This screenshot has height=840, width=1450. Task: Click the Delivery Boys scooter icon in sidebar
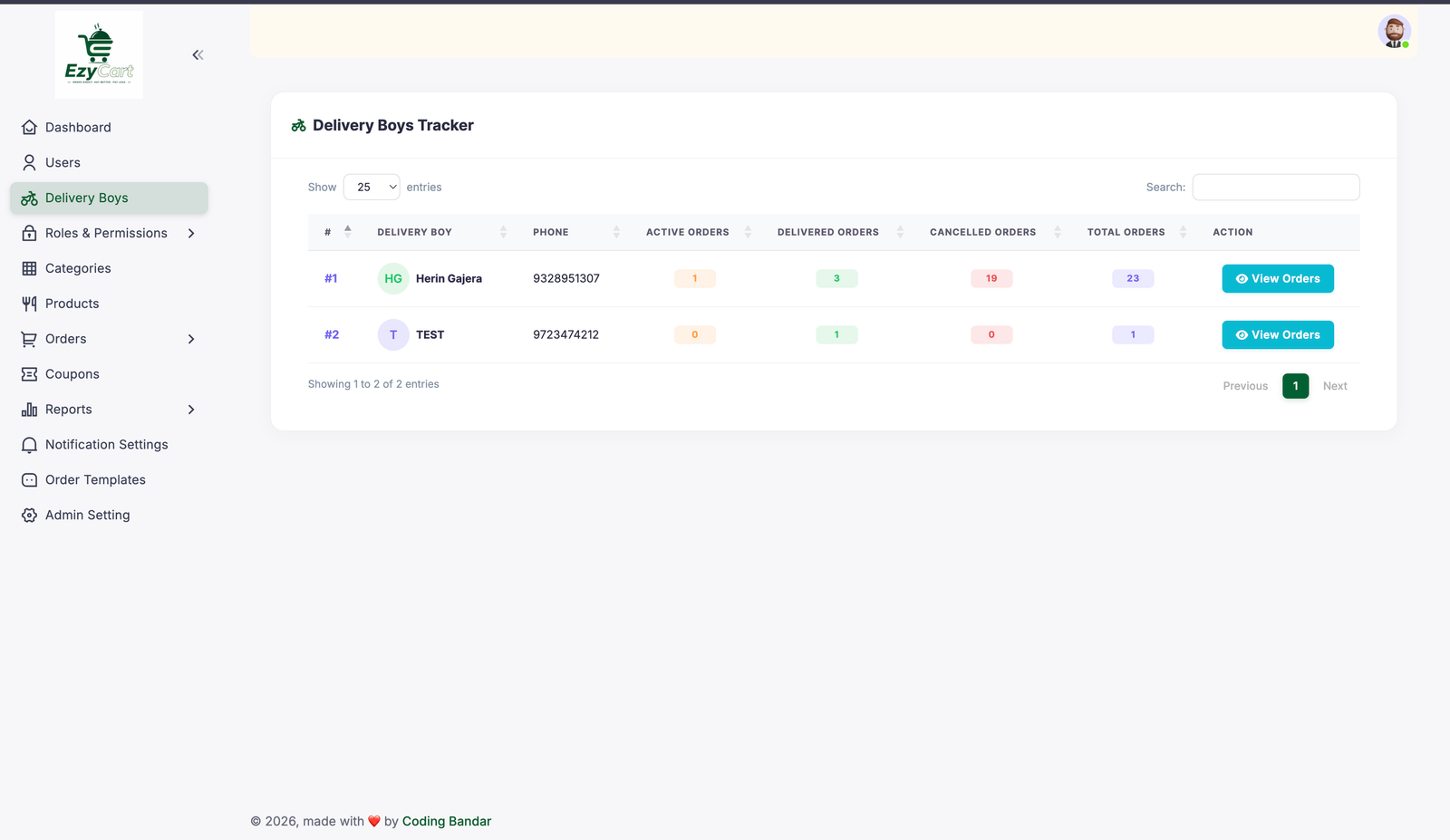pos(29,198)
